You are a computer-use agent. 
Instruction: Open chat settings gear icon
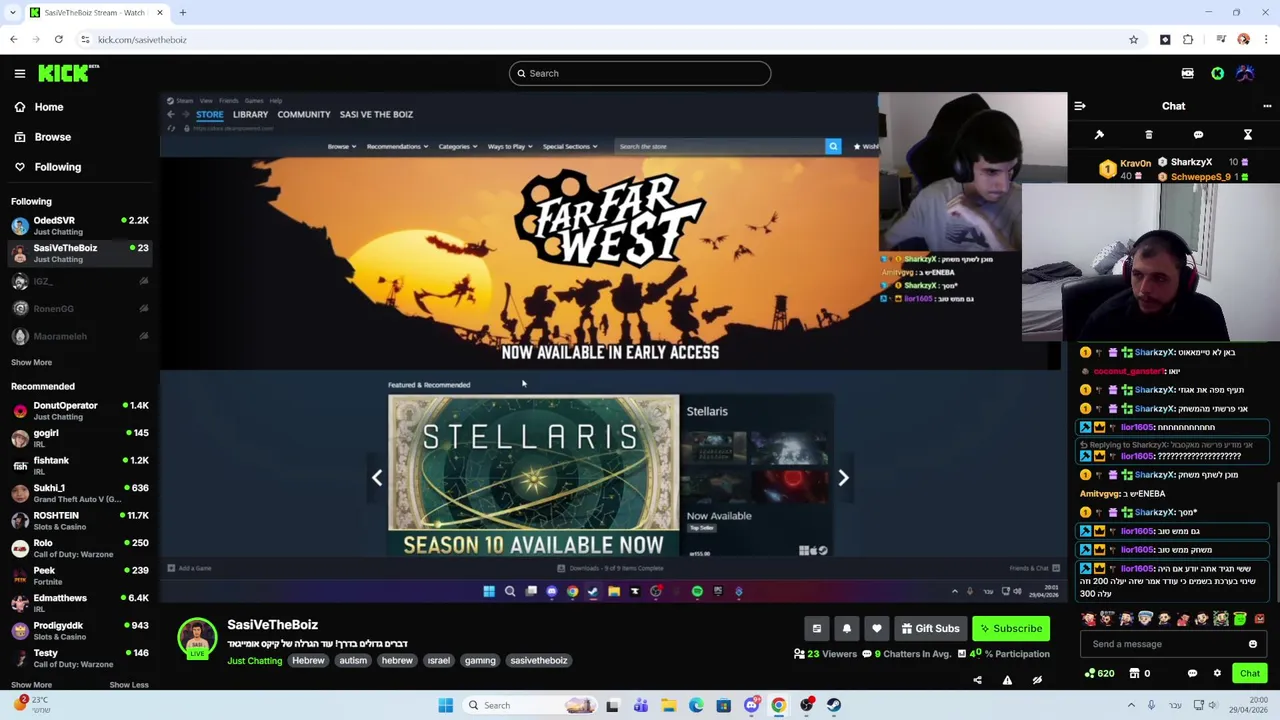[x=1217, y=673]
